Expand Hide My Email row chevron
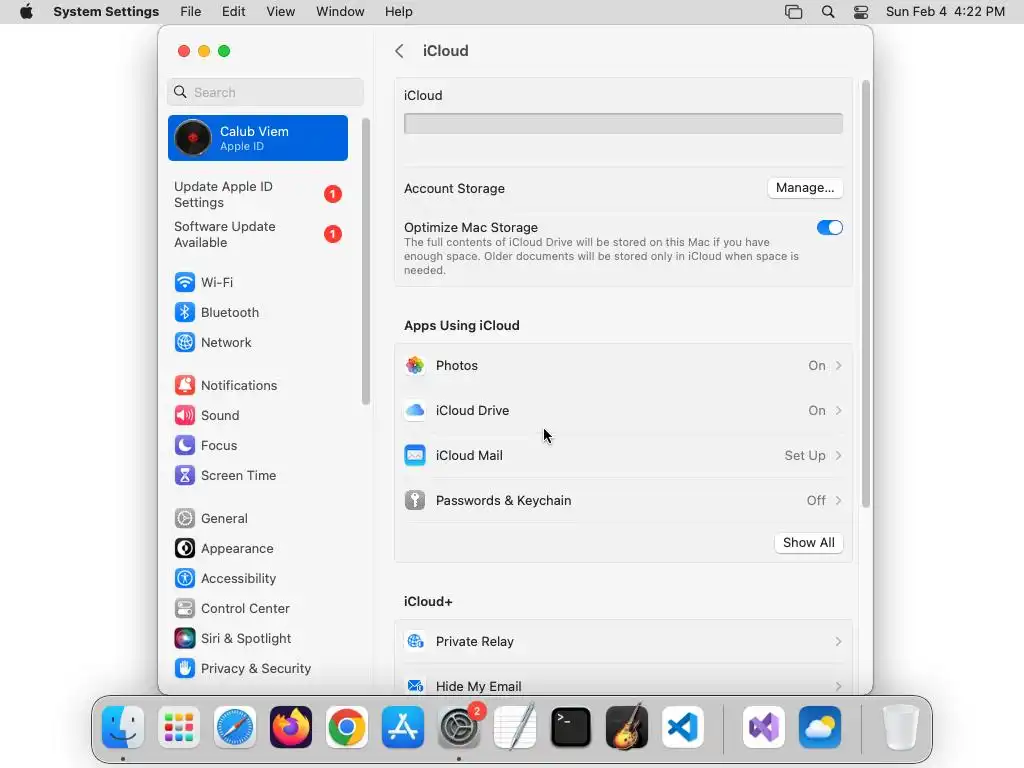This screenshot has width=1024, height=768. tap(839, 686)
